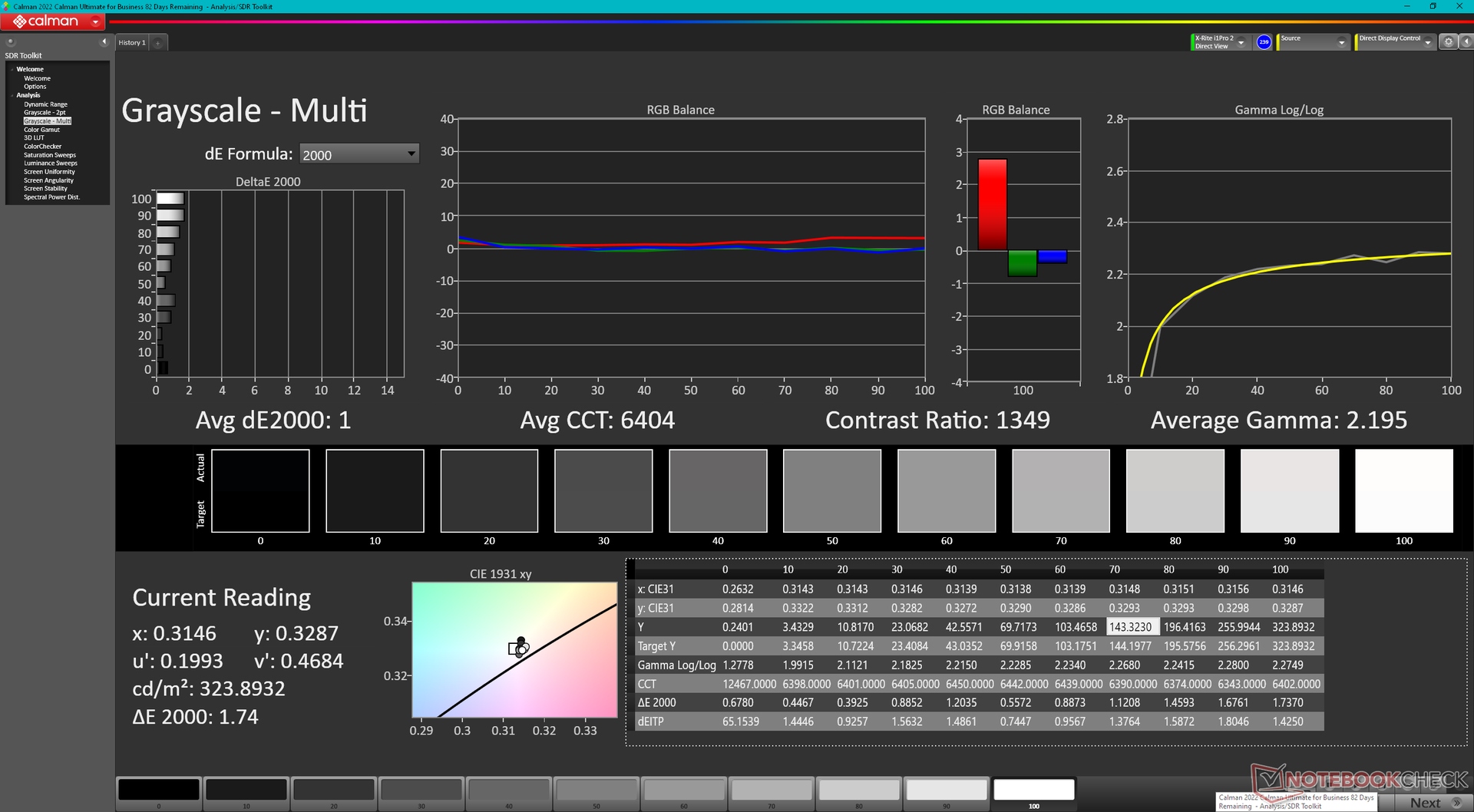Open the Dynamic Range page
This screenshot has height=812, width=1474.
pyautogui.click(x=45, y=104)
